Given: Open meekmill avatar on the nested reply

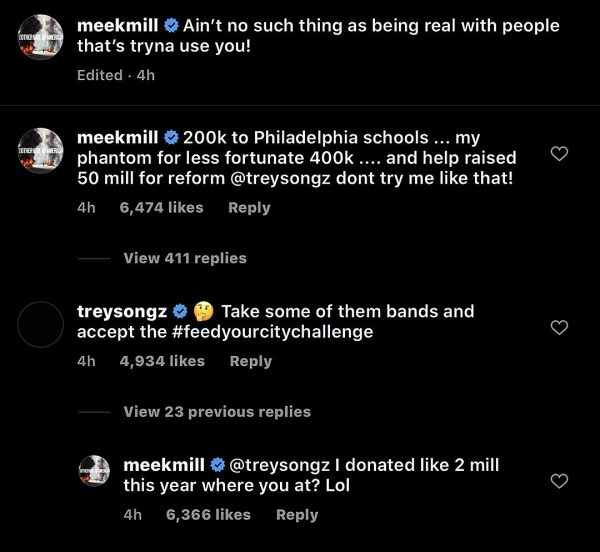Looking at the screenshot, I should (x=95, y=475).
